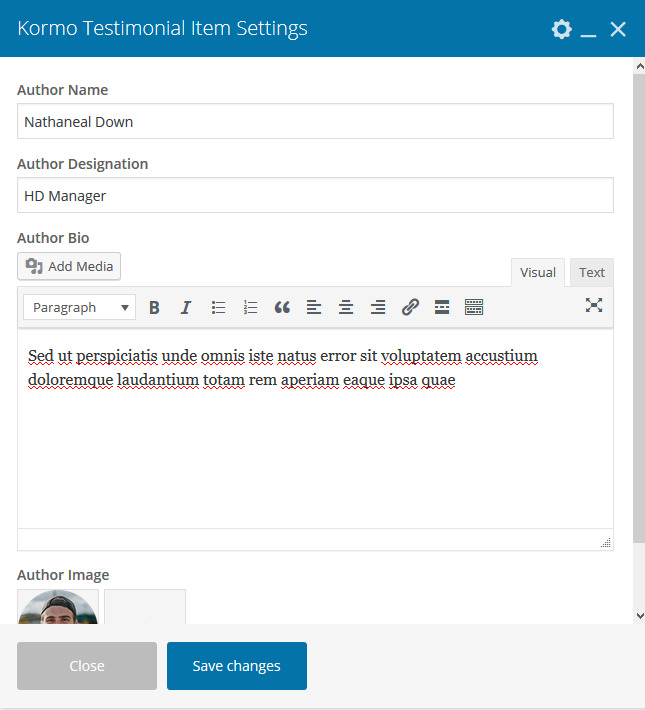Image resolution: width=645 pixels, height=710 pixels.
Task: Click the Add Media button
Action: click(x=69, y=266)
